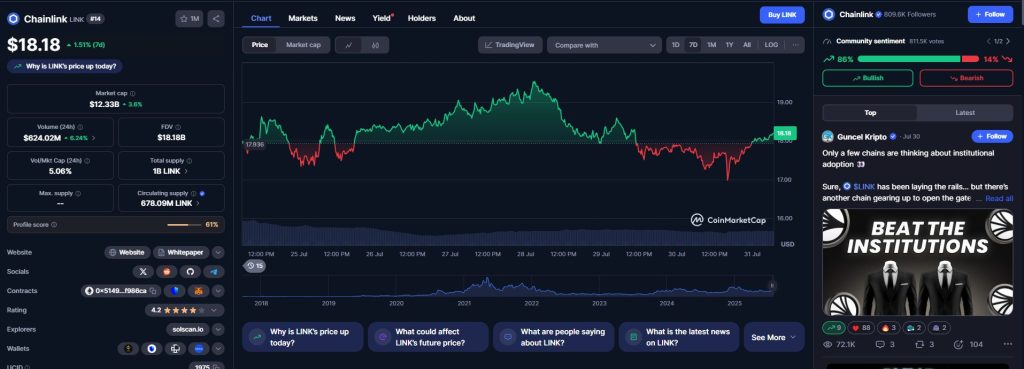This screenshot has height=369, width=1024.
Task: Open the About tab
Action: [464, 18]
